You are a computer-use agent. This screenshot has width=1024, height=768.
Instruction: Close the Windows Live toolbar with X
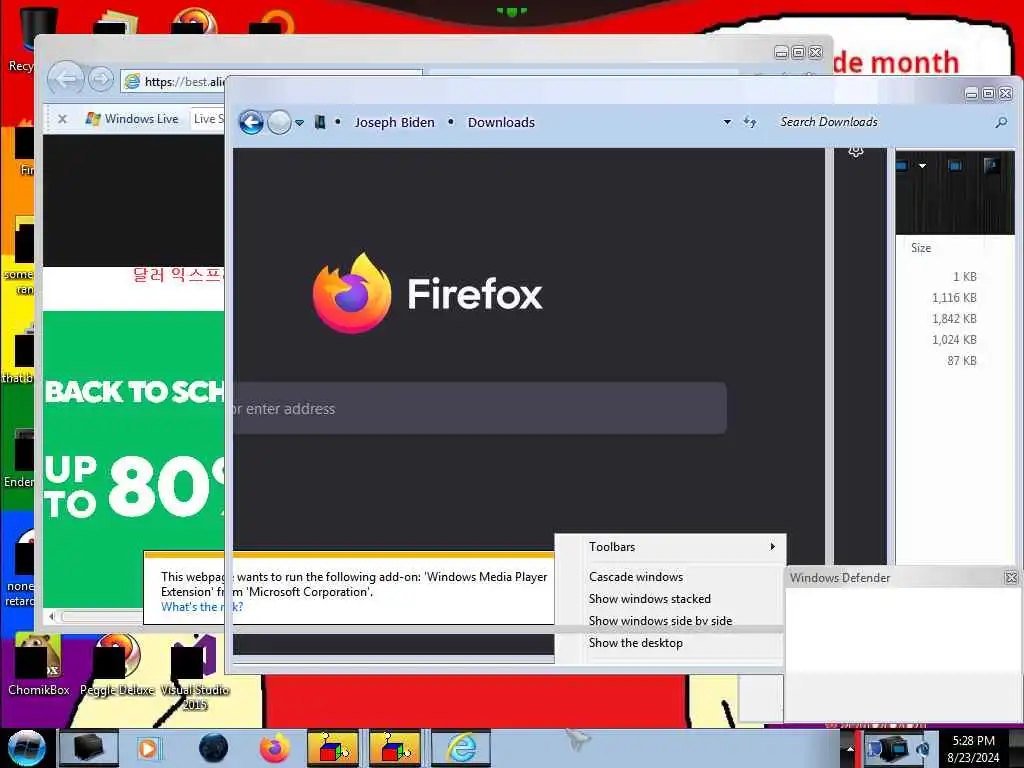point(62,119)
